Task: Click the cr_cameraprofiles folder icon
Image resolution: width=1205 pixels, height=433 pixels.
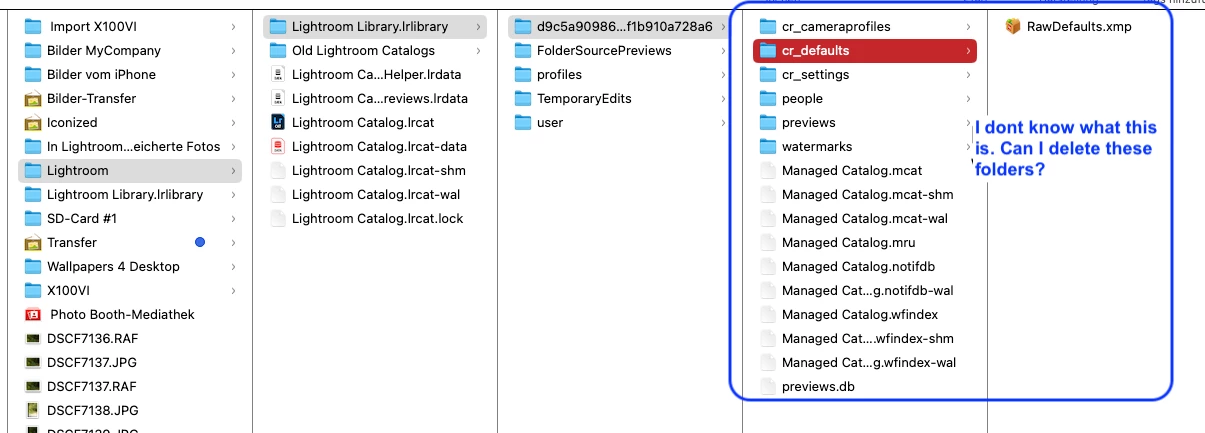Action: click(x=767, y=26)
